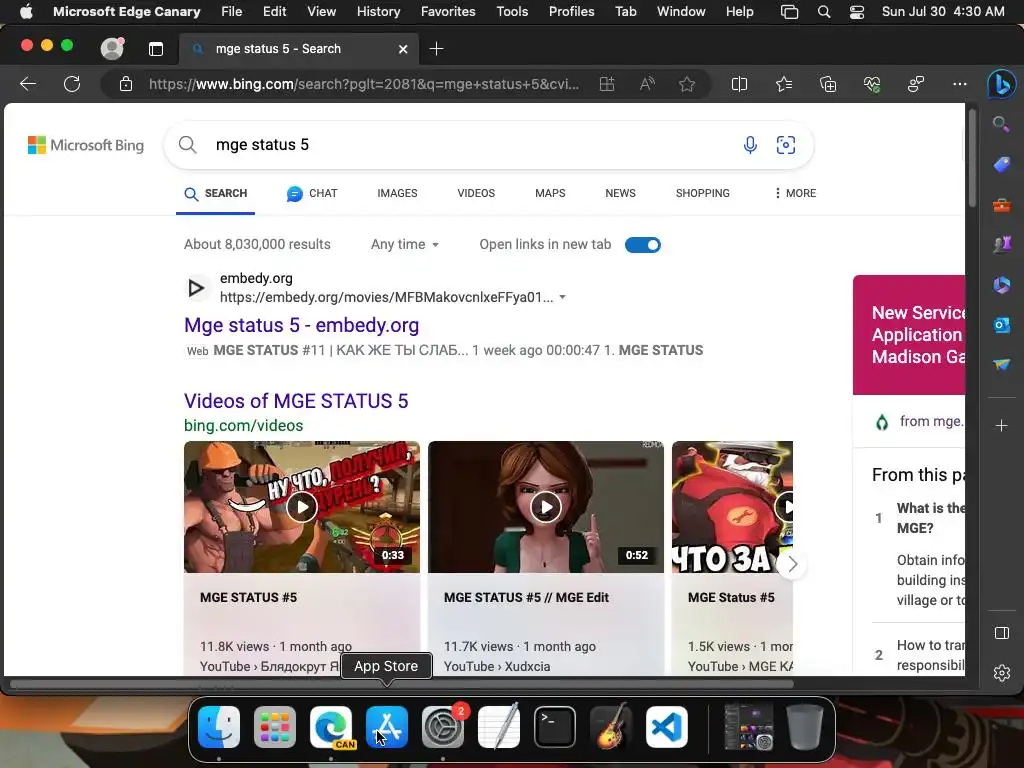The image size is (1024, 768).
Task: Open the Favorites menu in menu bar
Action: 448,12
